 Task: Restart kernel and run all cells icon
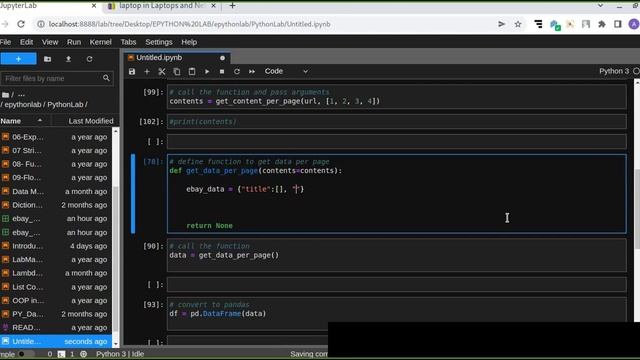pos(252,71)
